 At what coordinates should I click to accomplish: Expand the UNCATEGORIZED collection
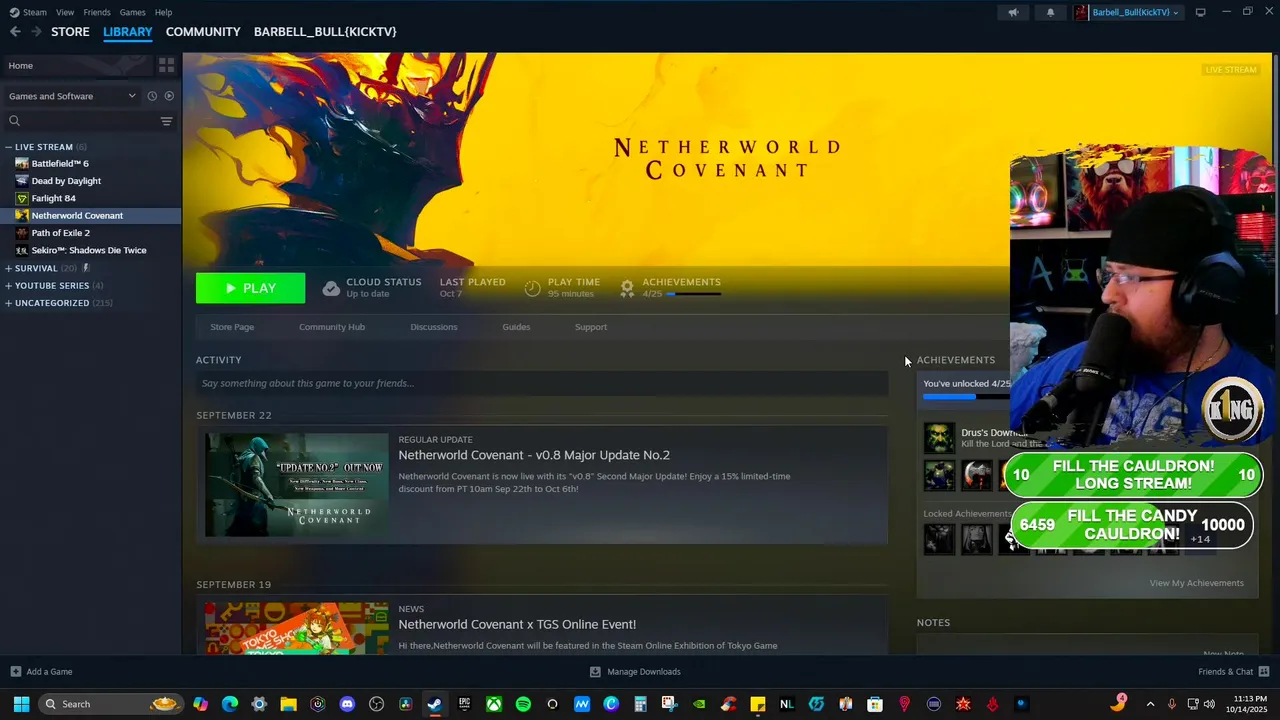pyautogui.click(x=8, y=303)
